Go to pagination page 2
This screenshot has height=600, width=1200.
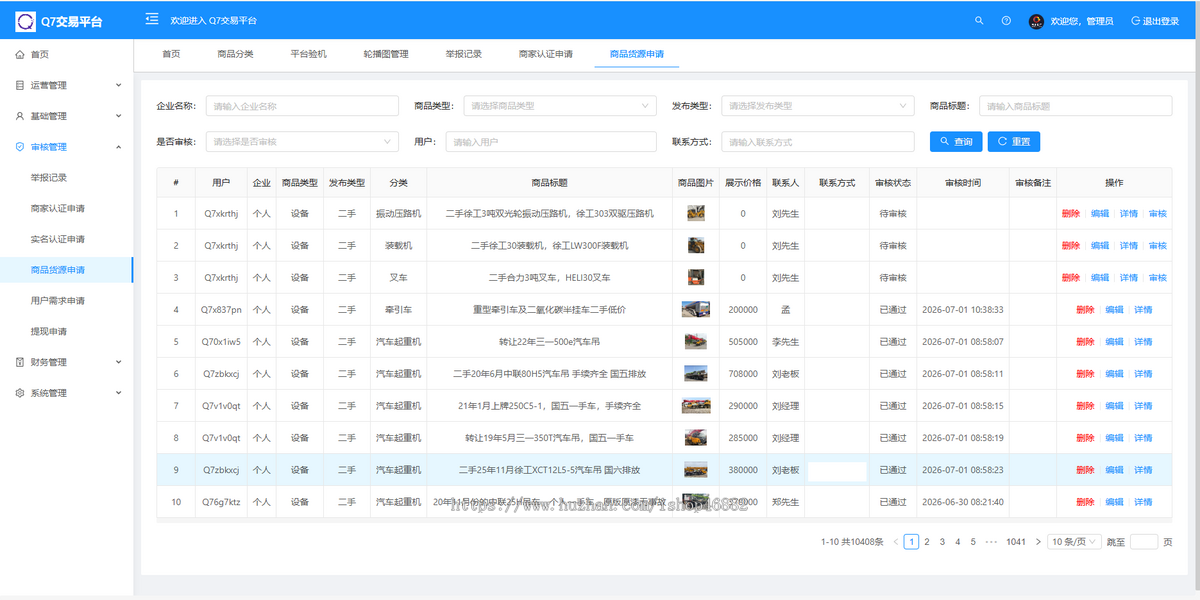(927, 541)
